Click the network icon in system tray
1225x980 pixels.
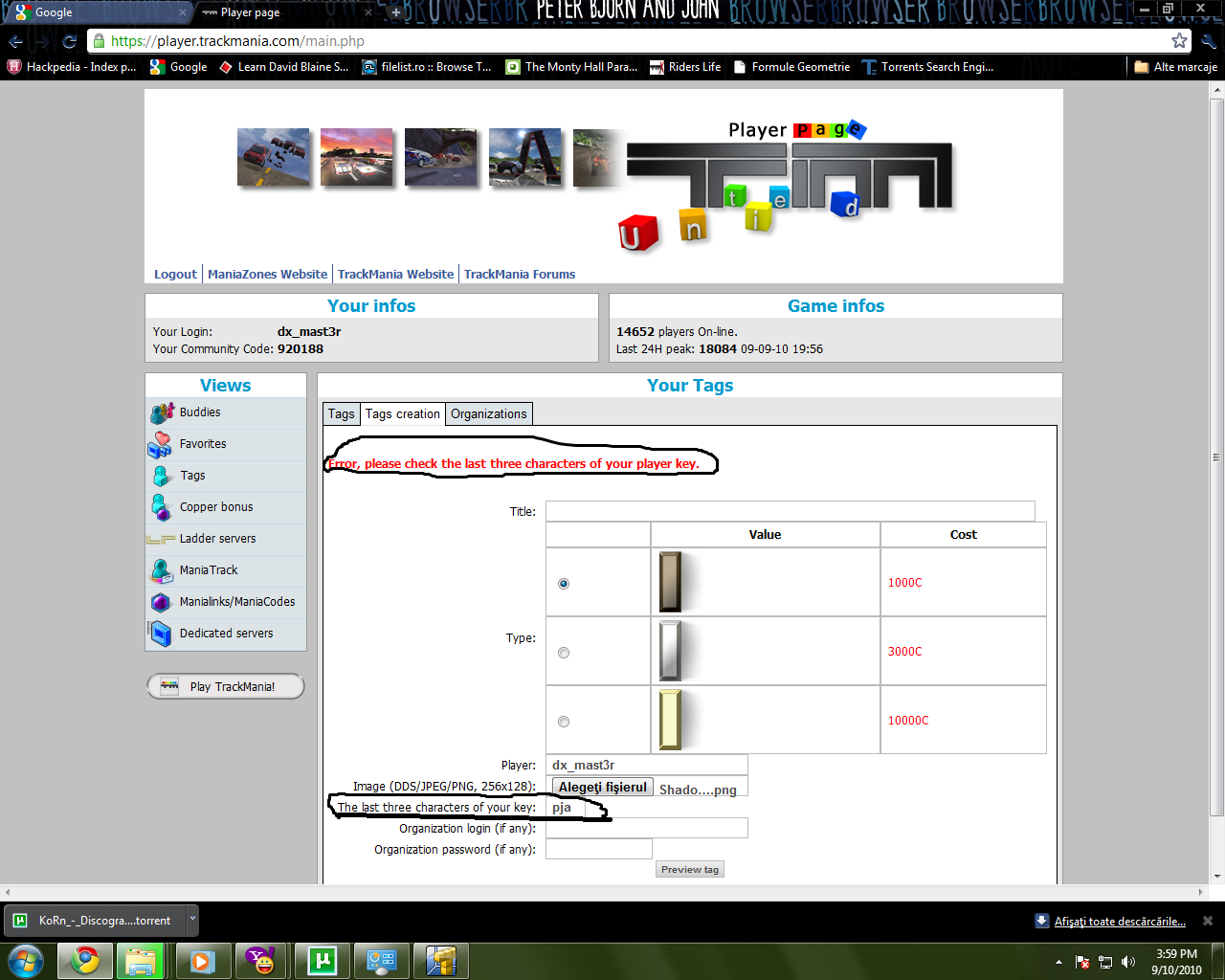[1105, 962]
